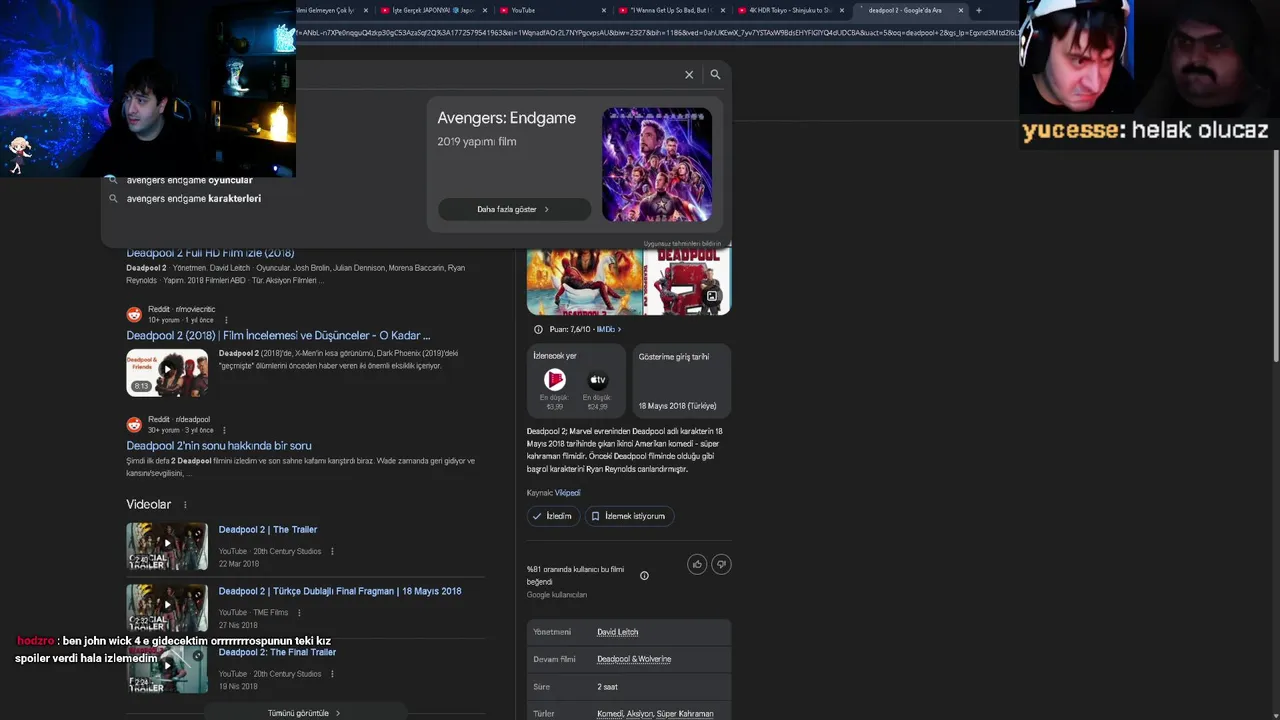Open IMDb rating link with chevron
This screenshot has height=720, width=1280.
609,329
